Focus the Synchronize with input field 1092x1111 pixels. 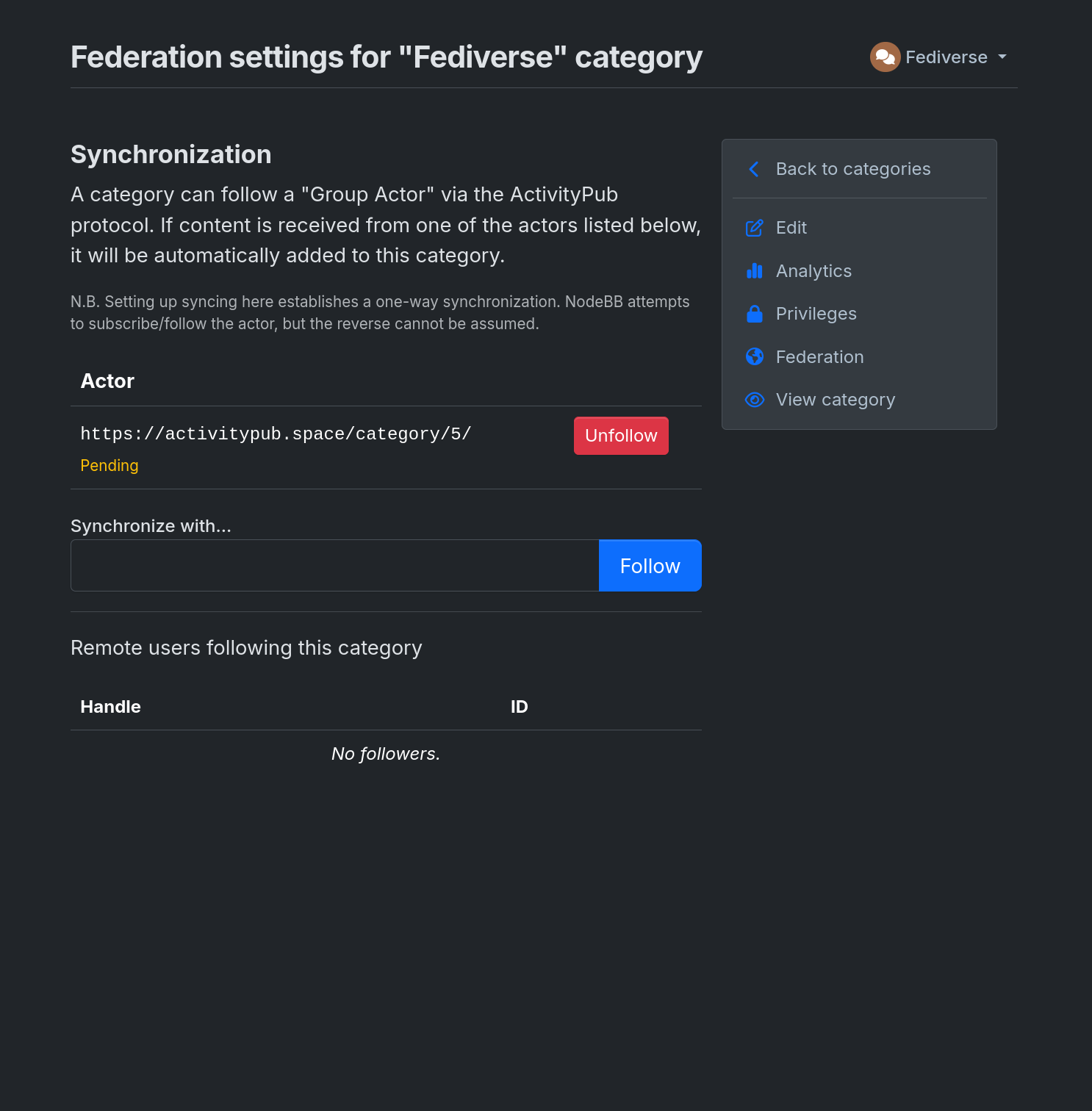(335, 566)
